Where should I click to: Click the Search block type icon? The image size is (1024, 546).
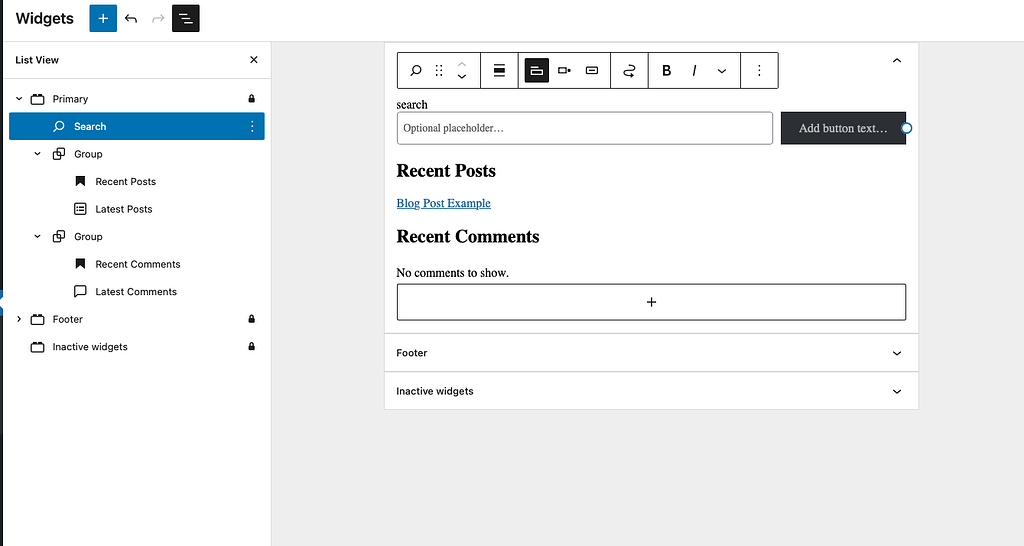coord(415,71)
